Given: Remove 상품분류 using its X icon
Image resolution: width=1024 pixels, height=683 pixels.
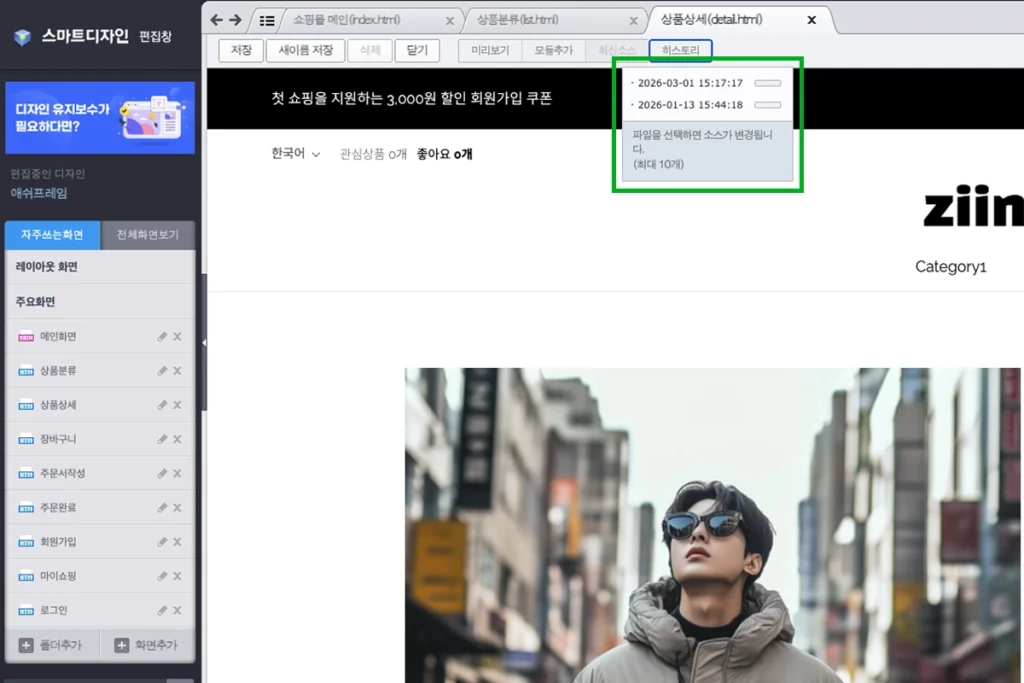Looking at the screenshot, I should (177, 371).
